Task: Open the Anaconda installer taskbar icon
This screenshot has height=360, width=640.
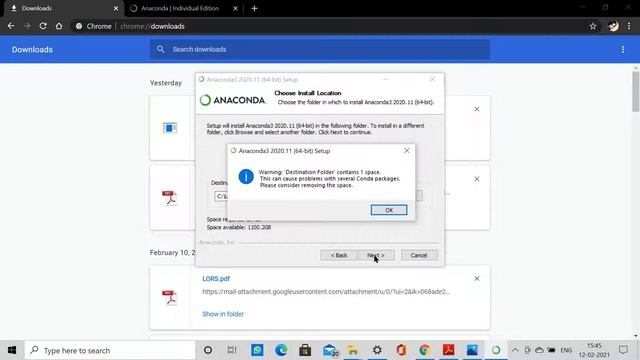Action: tap(496, 350)
